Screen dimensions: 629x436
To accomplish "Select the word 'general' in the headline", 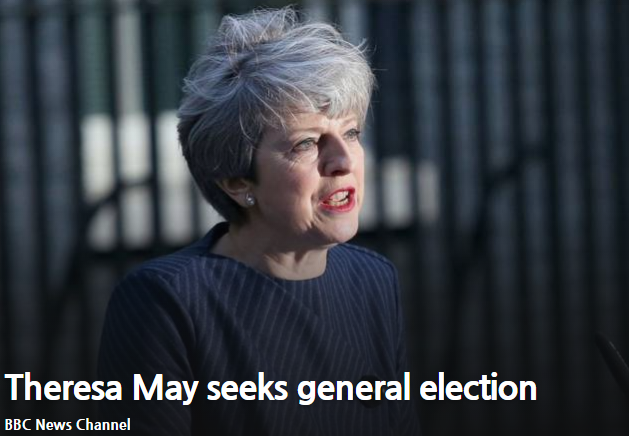I will 354,388.
